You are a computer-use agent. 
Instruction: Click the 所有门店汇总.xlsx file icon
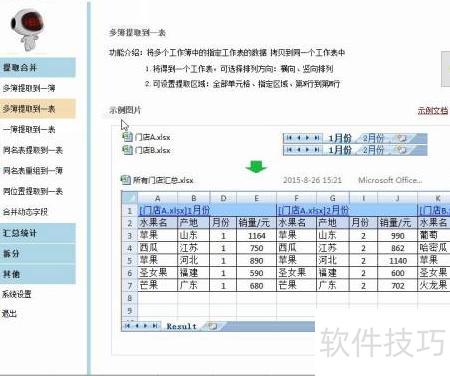[x=125, y=180]
